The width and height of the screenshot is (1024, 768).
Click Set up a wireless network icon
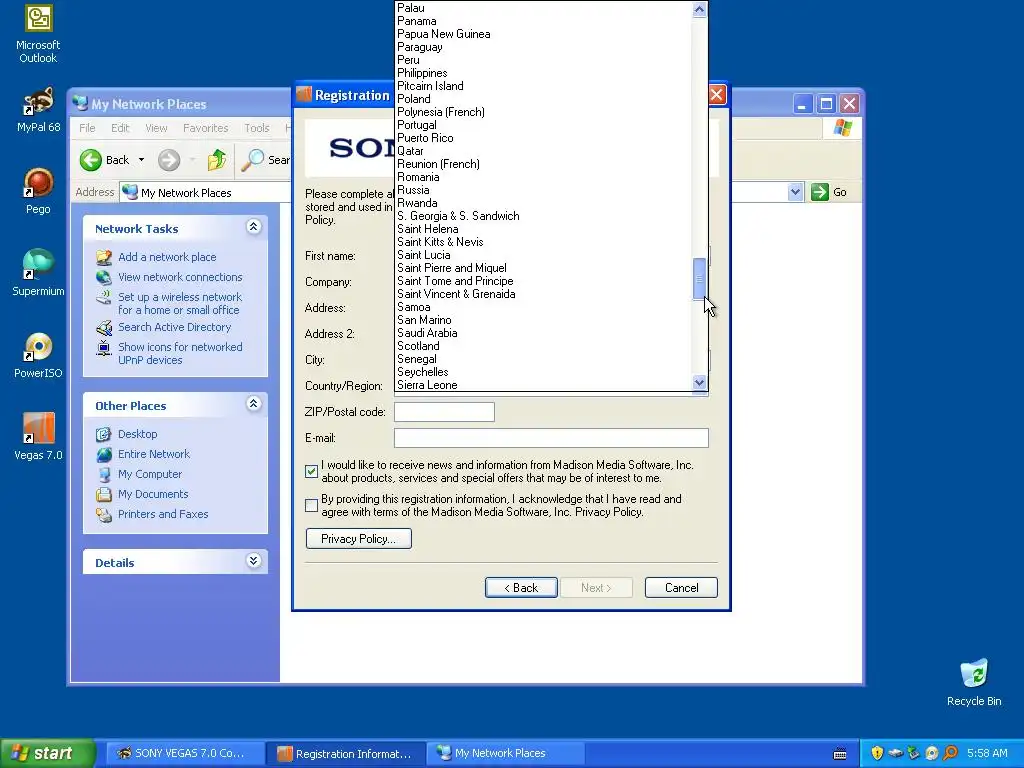pyautogui.click(x=104, y=297)
